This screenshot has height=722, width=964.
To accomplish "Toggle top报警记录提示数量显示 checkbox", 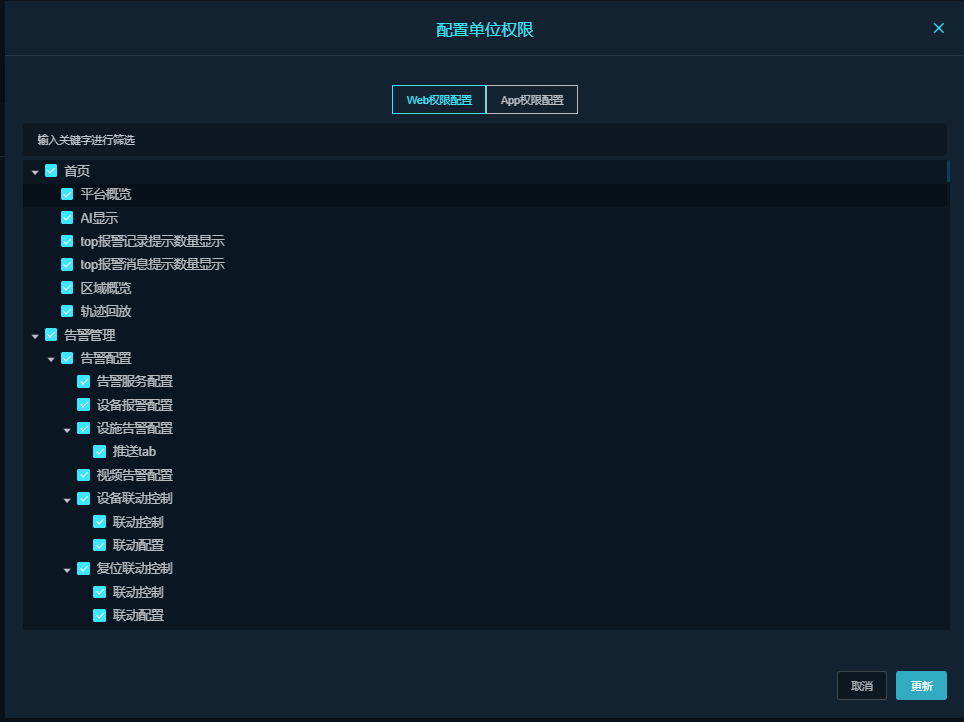I will 67,241.
